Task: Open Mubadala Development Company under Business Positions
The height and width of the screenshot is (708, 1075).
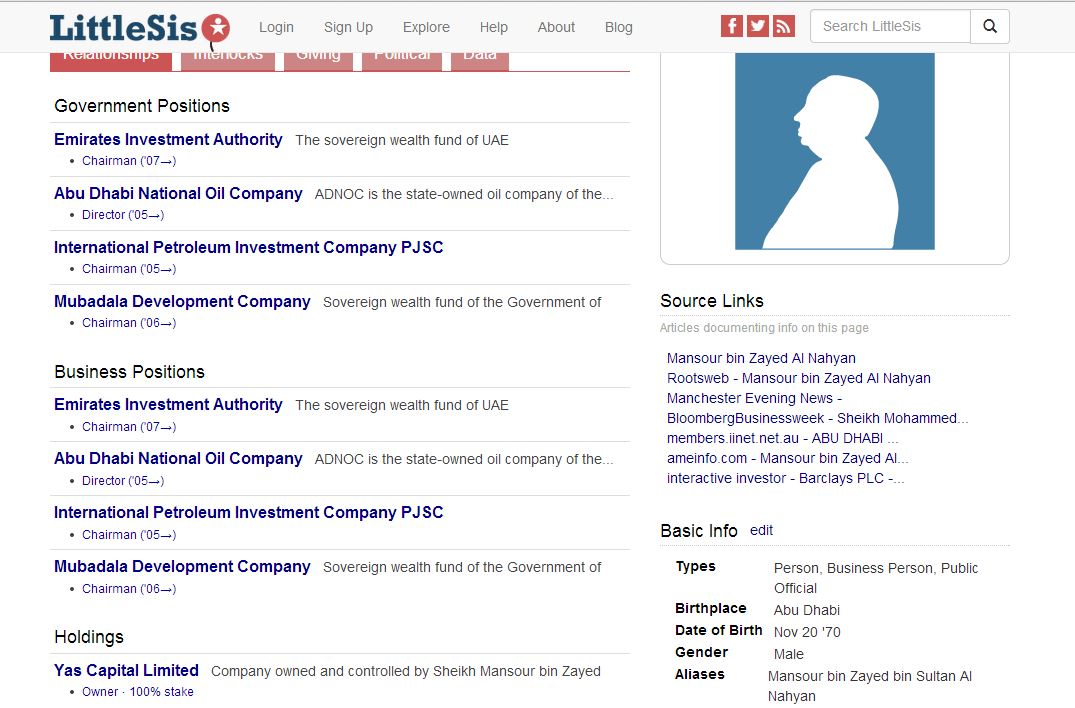Action: coord(182,567)
